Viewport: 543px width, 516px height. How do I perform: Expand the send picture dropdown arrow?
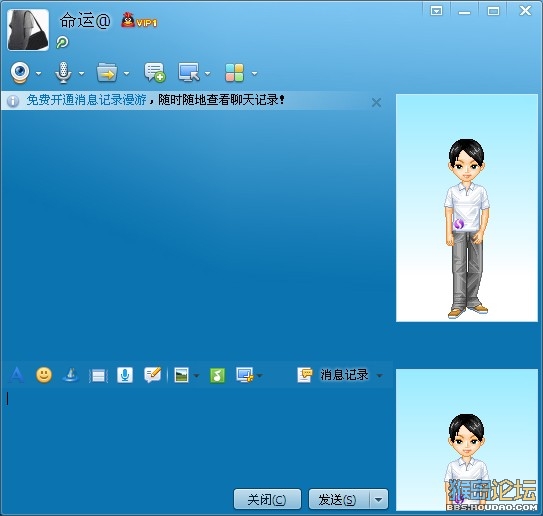pyautogui.click(x=196, y=375)
